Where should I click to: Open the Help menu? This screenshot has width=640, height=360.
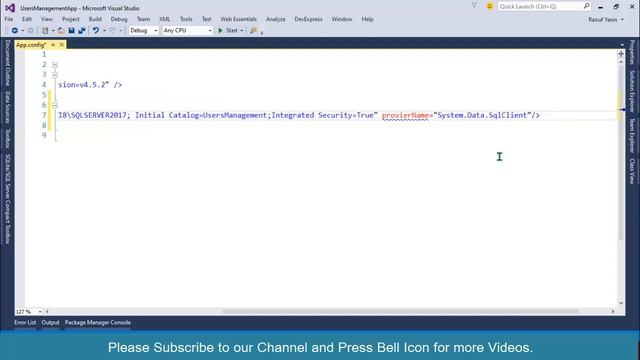(367, 19)
